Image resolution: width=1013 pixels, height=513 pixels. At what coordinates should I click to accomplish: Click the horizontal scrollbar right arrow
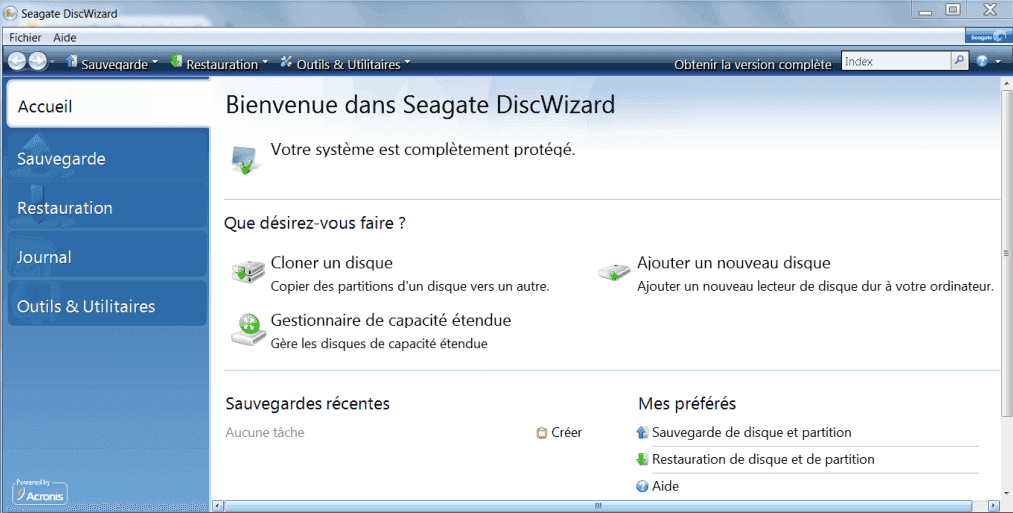995,506
